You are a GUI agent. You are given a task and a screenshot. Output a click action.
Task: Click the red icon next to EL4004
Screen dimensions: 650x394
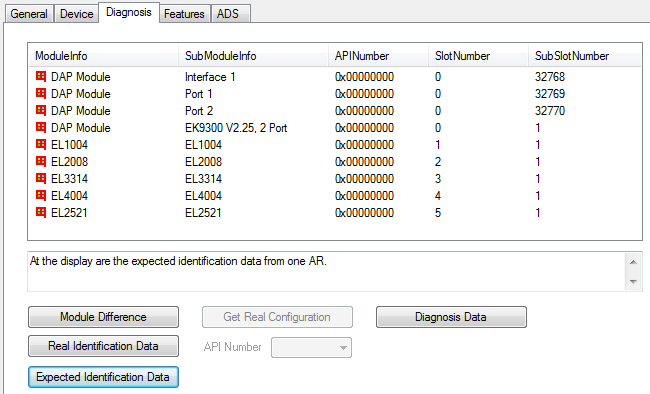[41, 195]
